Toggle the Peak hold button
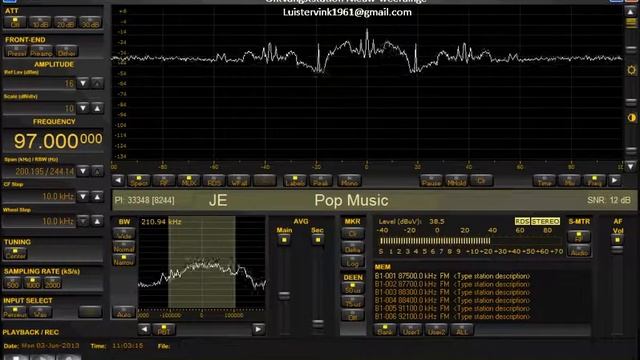This screenshot has width=640, height=360. coord(320,181)
